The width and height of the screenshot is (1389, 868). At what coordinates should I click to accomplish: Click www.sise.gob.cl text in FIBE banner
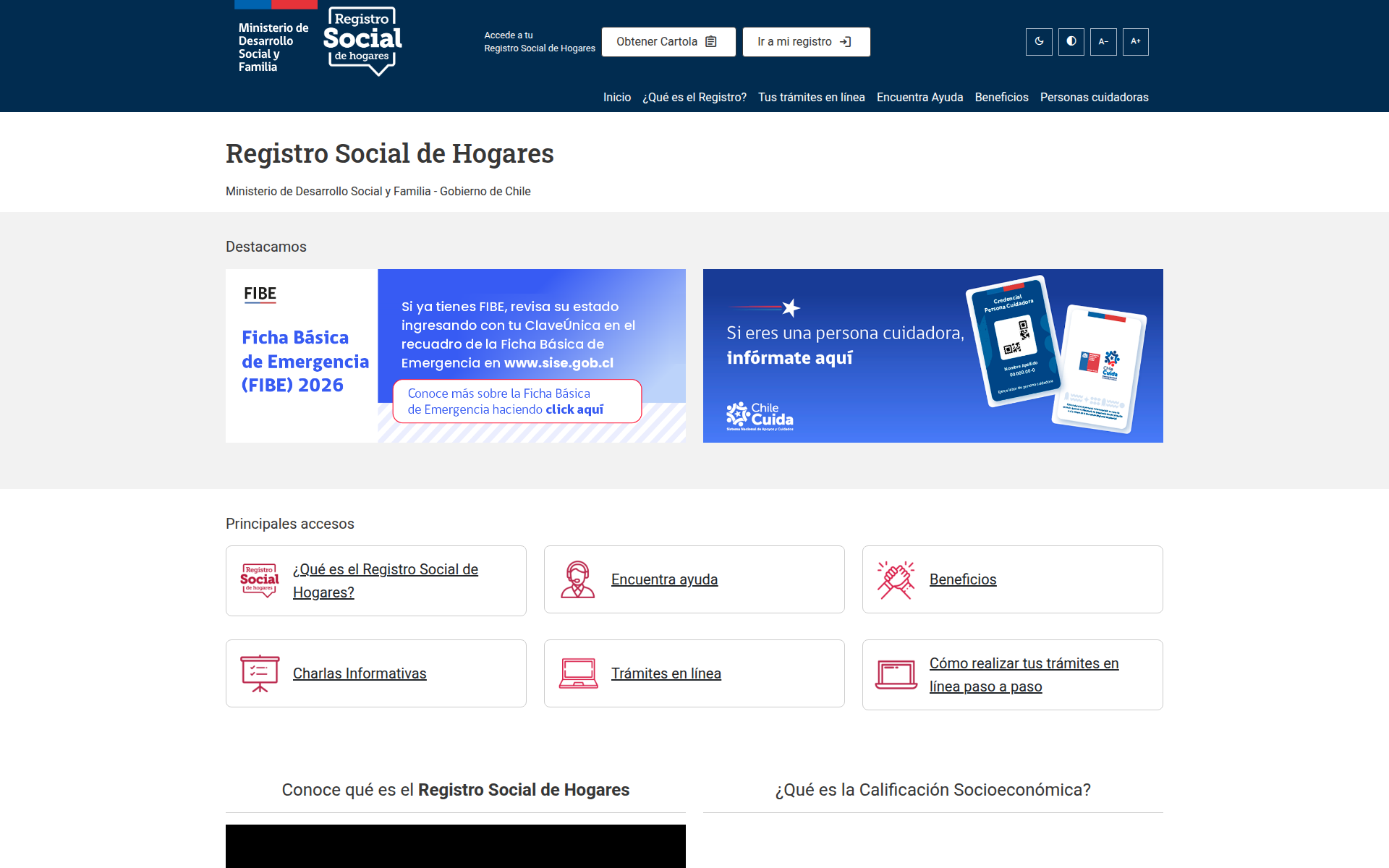point(558,363)
